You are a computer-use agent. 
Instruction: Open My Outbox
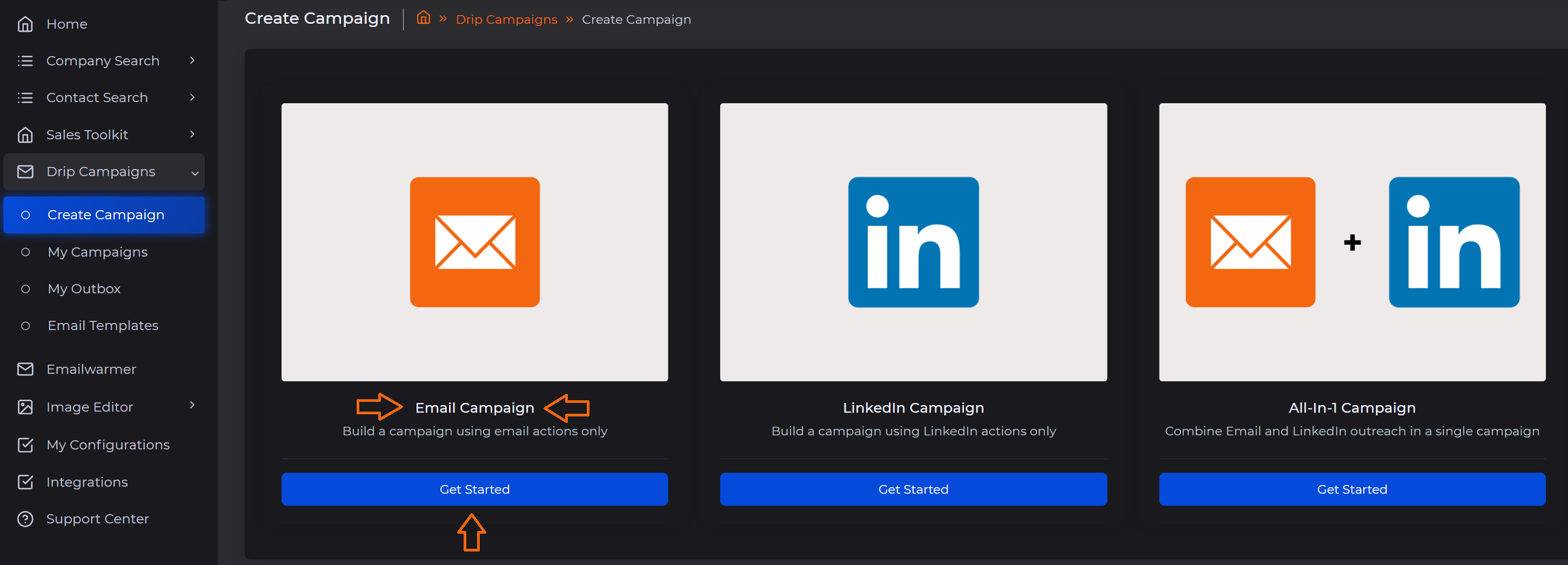(x=104, y=288)
